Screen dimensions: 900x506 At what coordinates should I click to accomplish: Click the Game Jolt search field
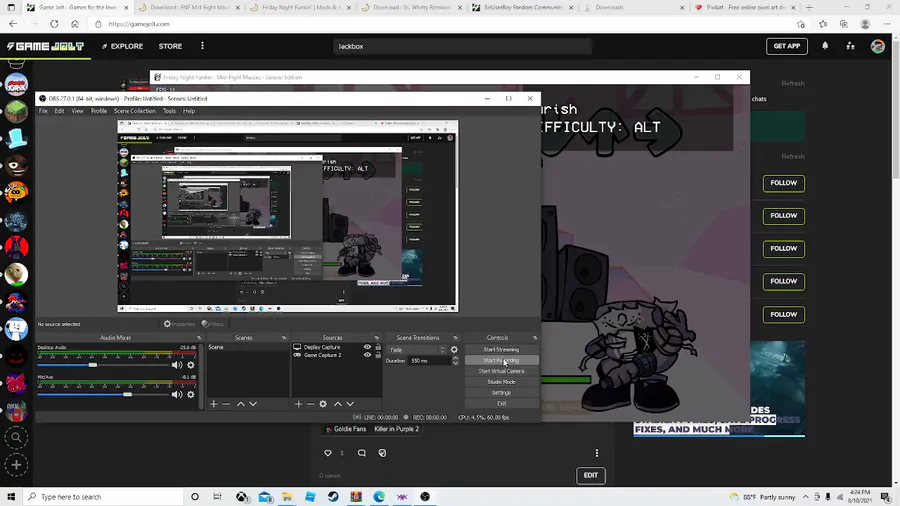click(462, 46)
